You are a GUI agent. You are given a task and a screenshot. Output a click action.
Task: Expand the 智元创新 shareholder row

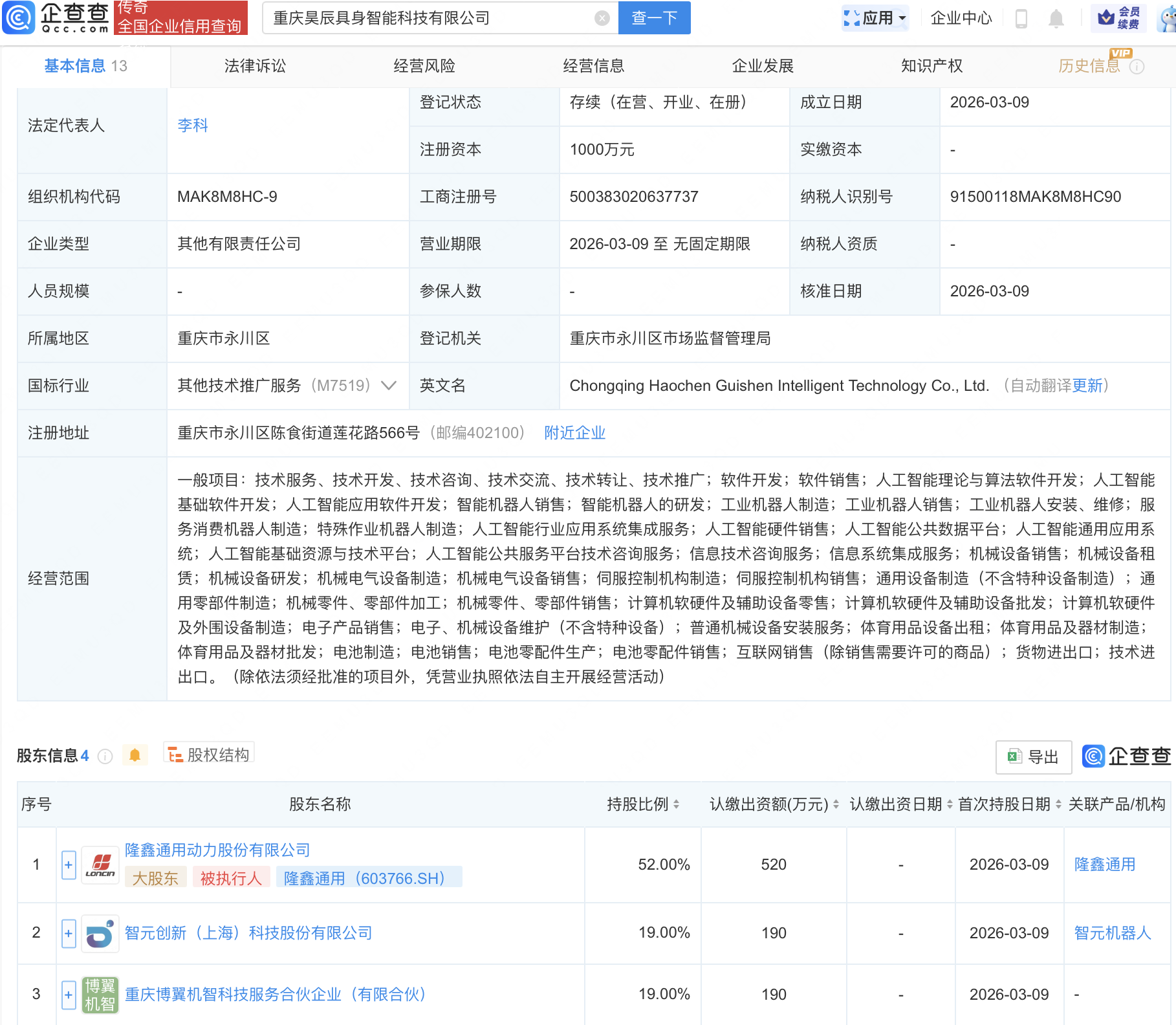[69, 933]
